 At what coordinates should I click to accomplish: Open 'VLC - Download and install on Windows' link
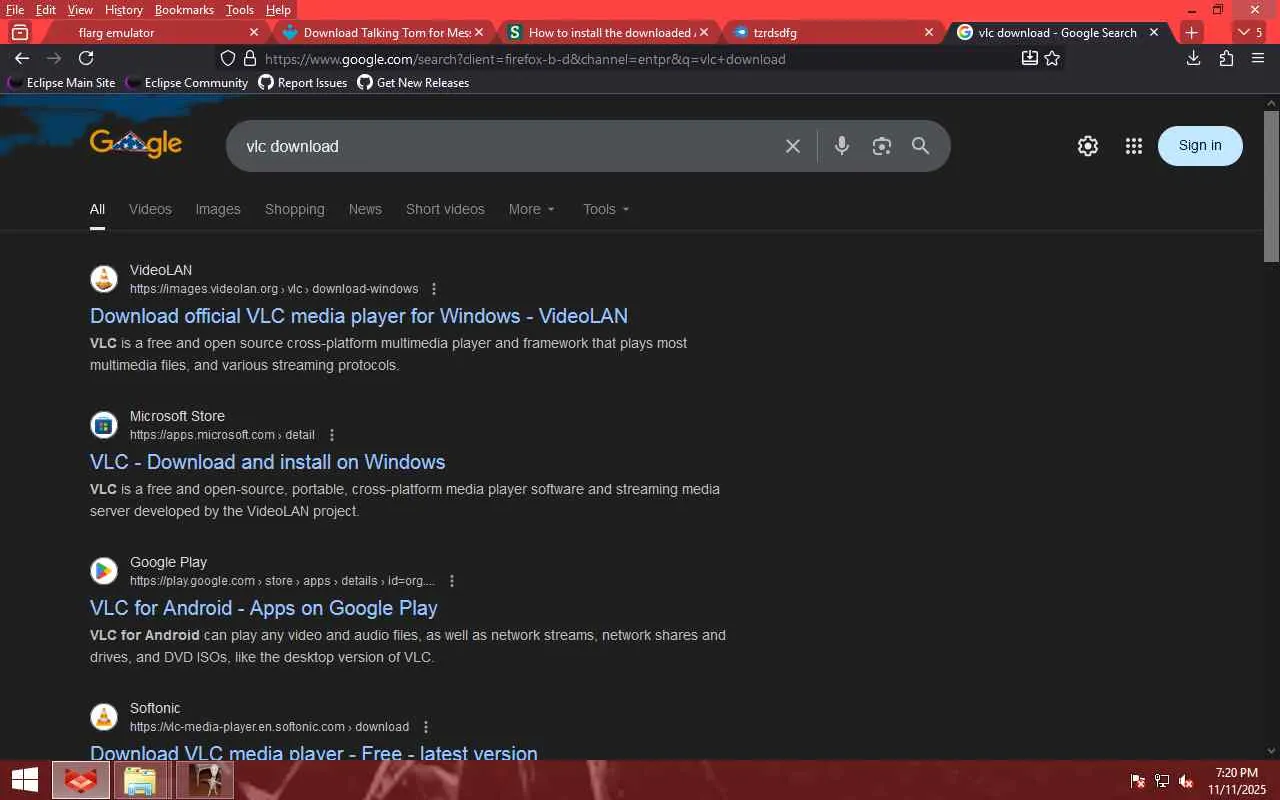pos(268,462)
